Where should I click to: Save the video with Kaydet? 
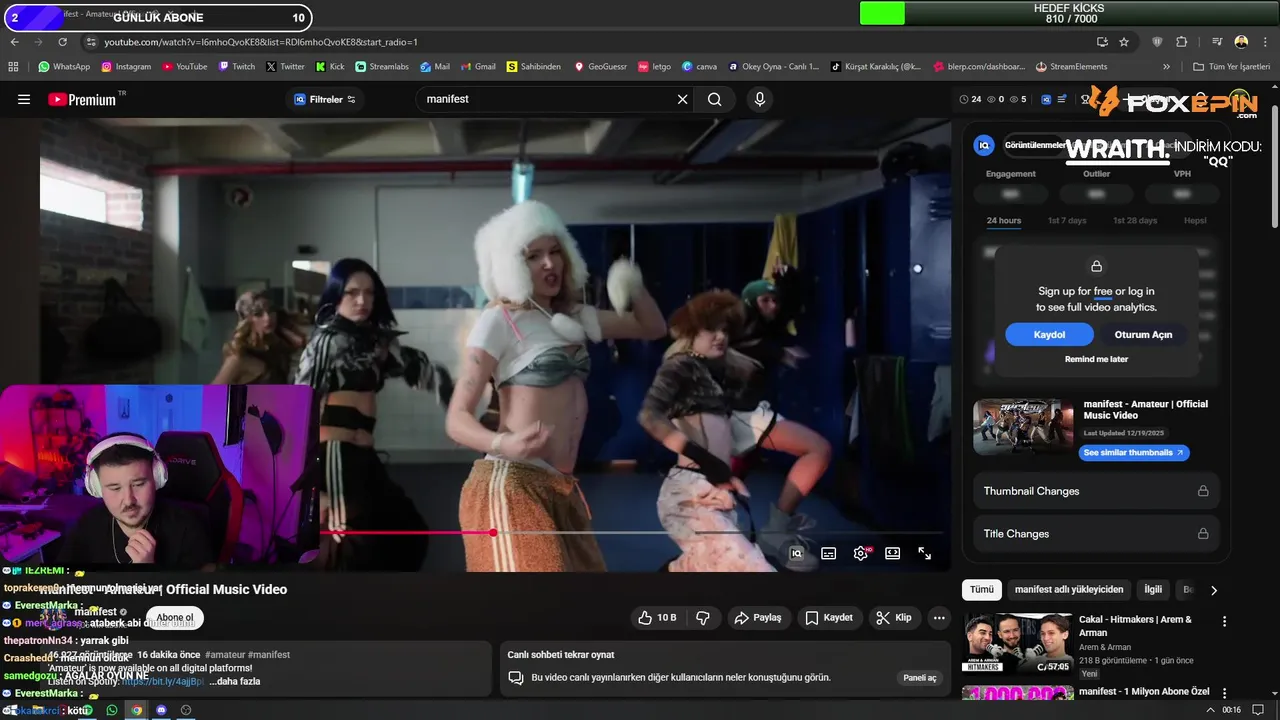[829, 618]
